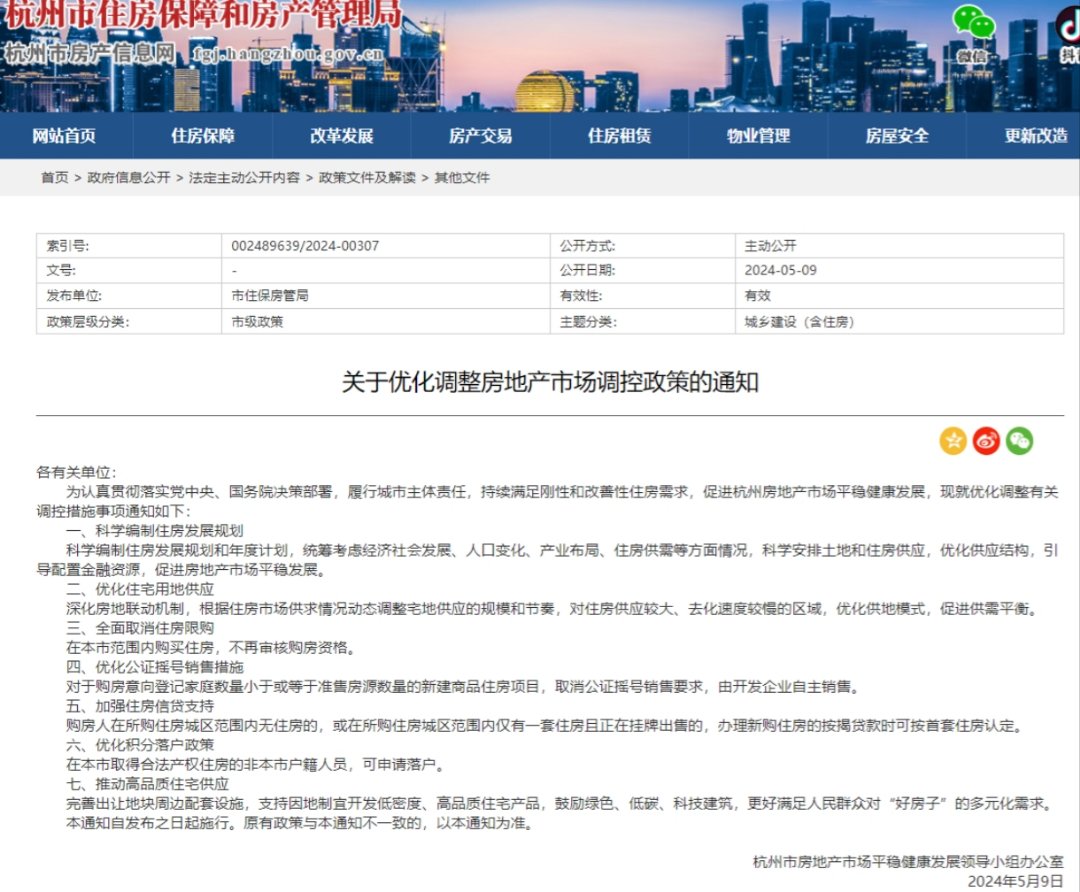Go to 政府信息公开 breadcrumb
This screenshot has width=1080, height=892.
129,178
